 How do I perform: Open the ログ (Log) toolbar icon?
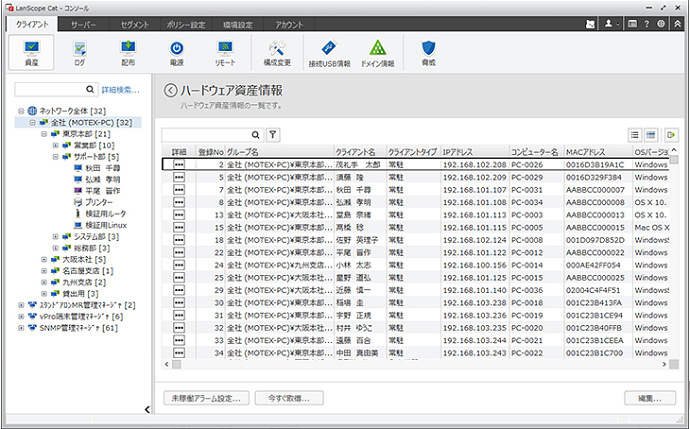tap(80, 52)
